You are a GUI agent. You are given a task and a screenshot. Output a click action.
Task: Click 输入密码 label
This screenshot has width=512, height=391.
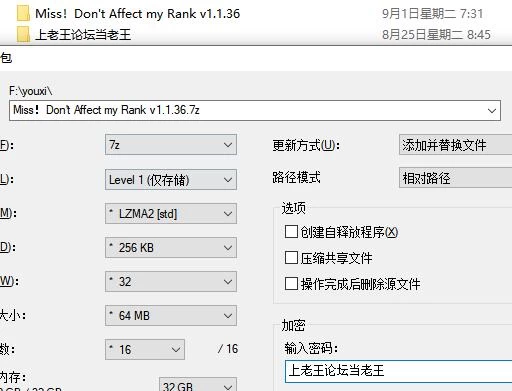tap(311, 348)
